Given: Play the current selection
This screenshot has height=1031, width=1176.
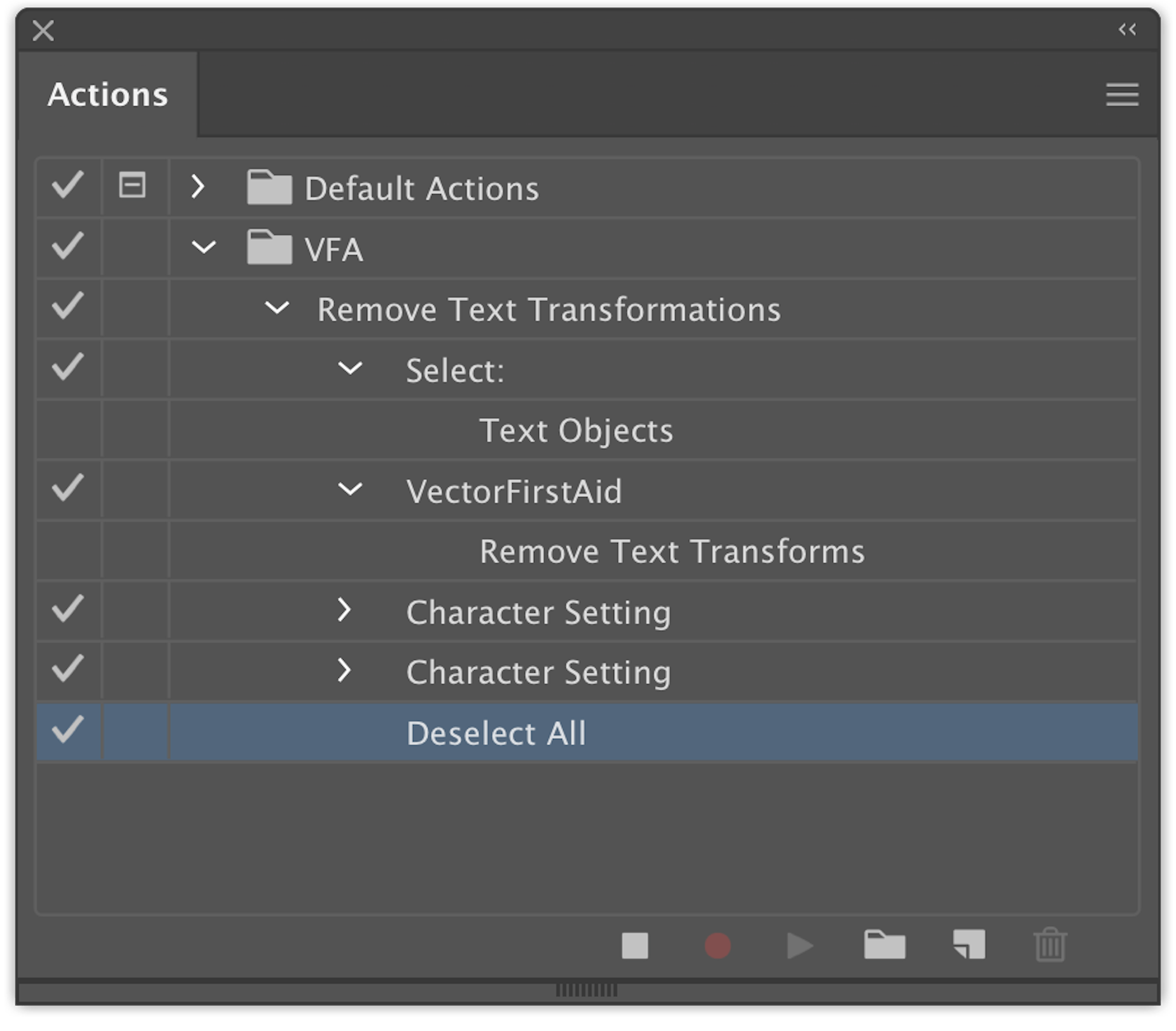Looking at the screenshot, I should [801, 946].
